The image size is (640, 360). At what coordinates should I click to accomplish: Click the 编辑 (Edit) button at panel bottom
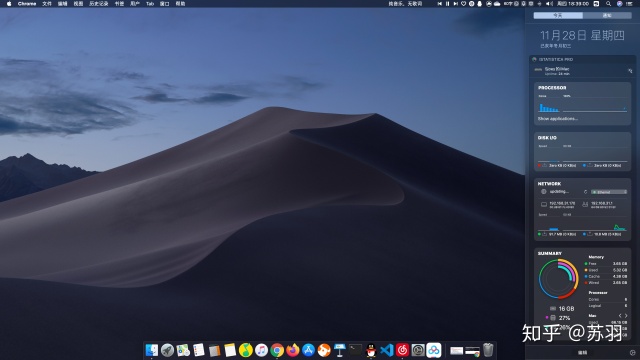pos(582,353)
